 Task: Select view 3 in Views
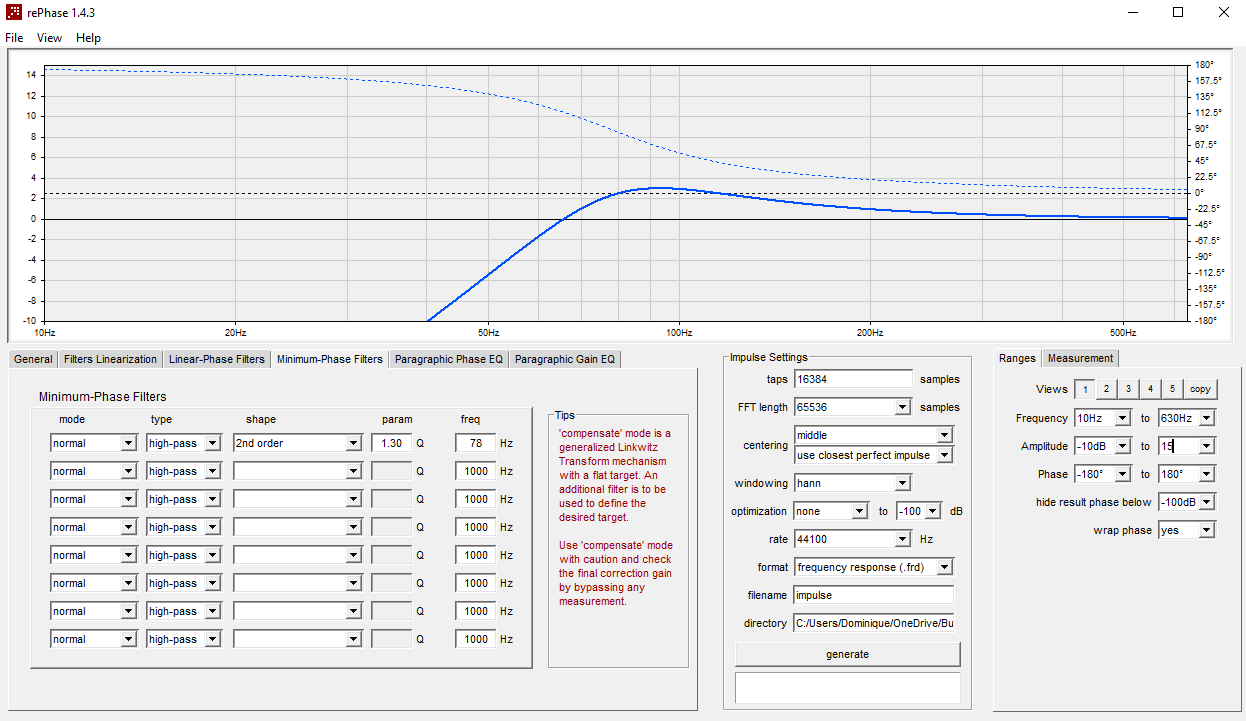(1128, 389)
